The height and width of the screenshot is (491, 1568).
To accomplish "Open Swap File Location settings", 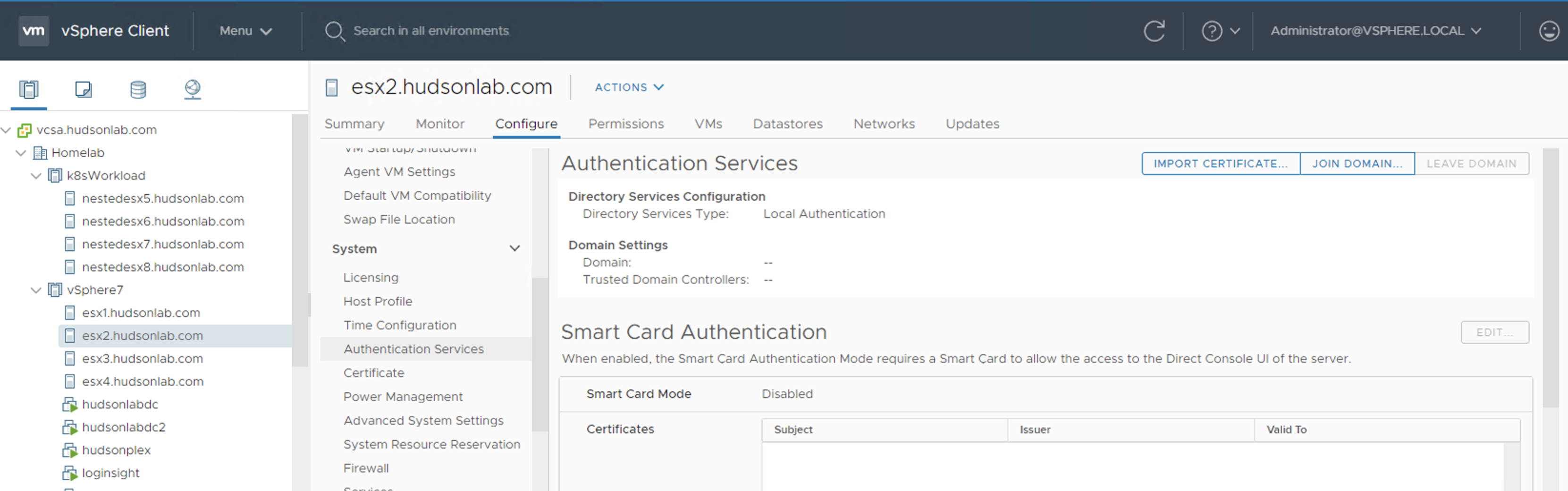I will (x=399, y=220).
